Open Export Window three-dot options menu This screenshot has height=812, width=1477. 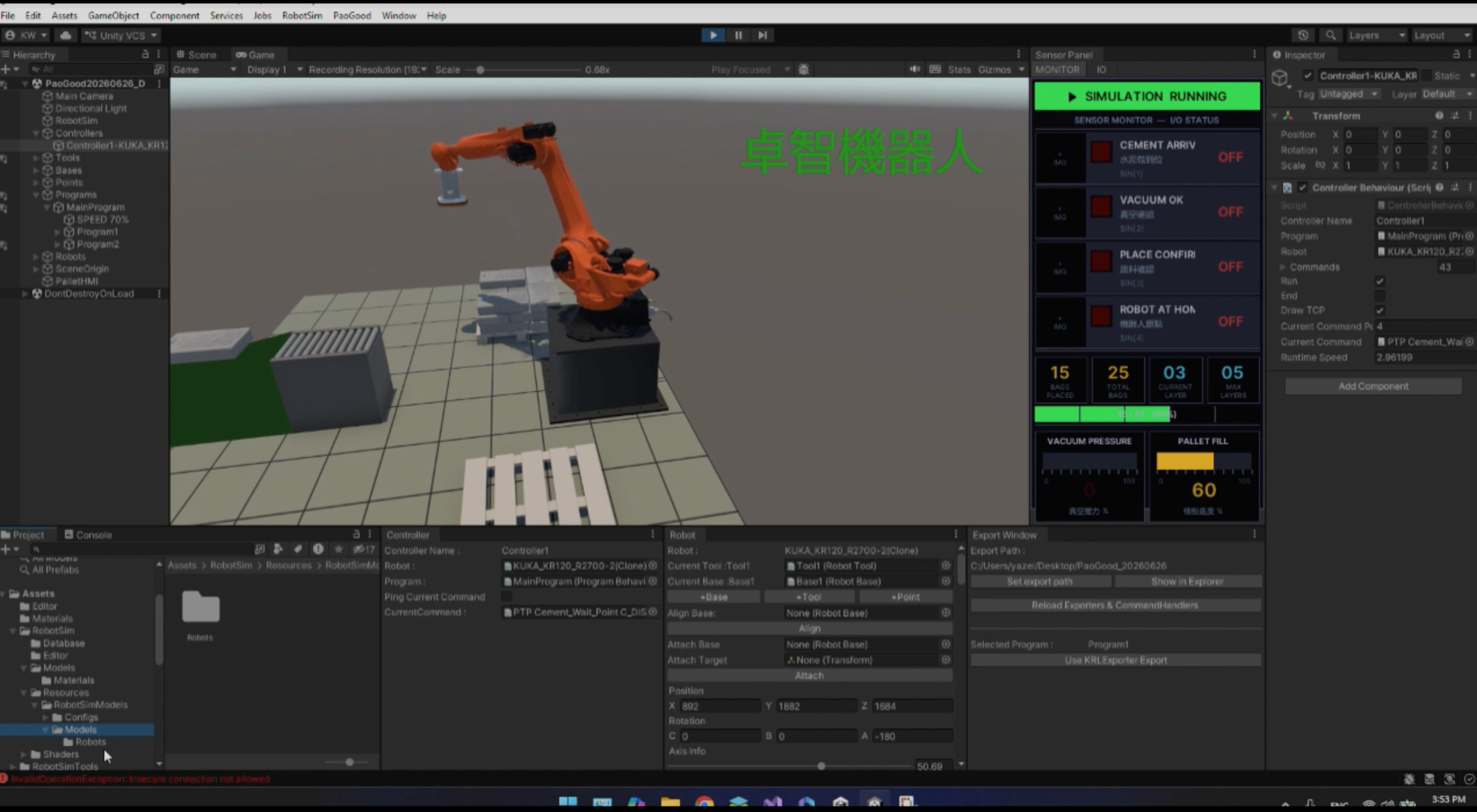(1254, 534)
